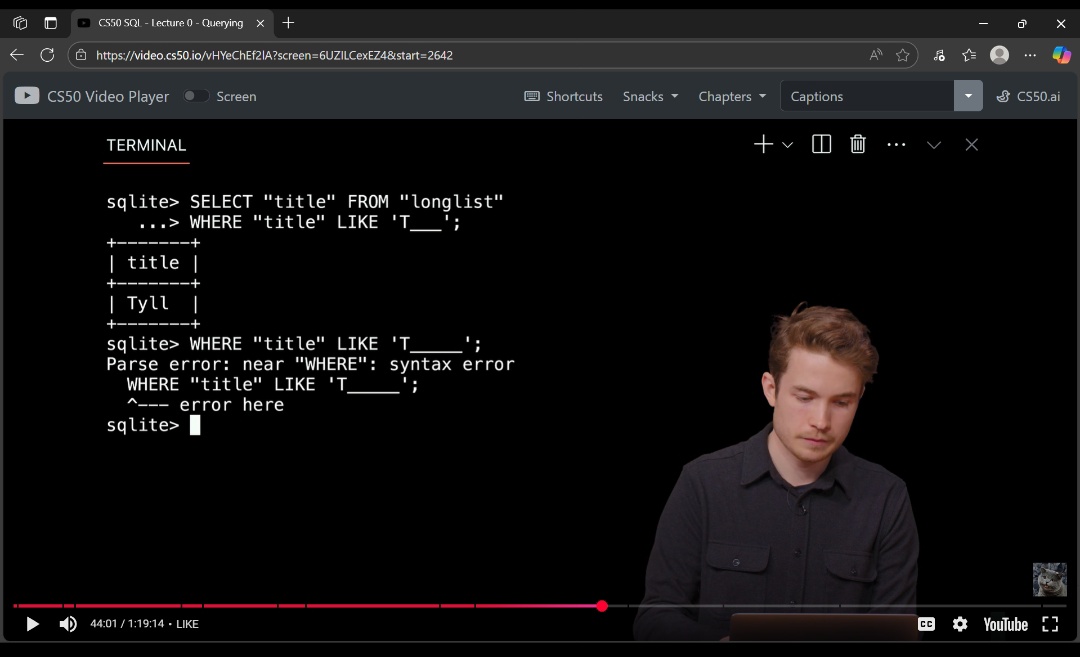The width and height of the screenshot is (1080, 657).
Task: Expand the Chapters dropdown
Action: click(732, 96)
